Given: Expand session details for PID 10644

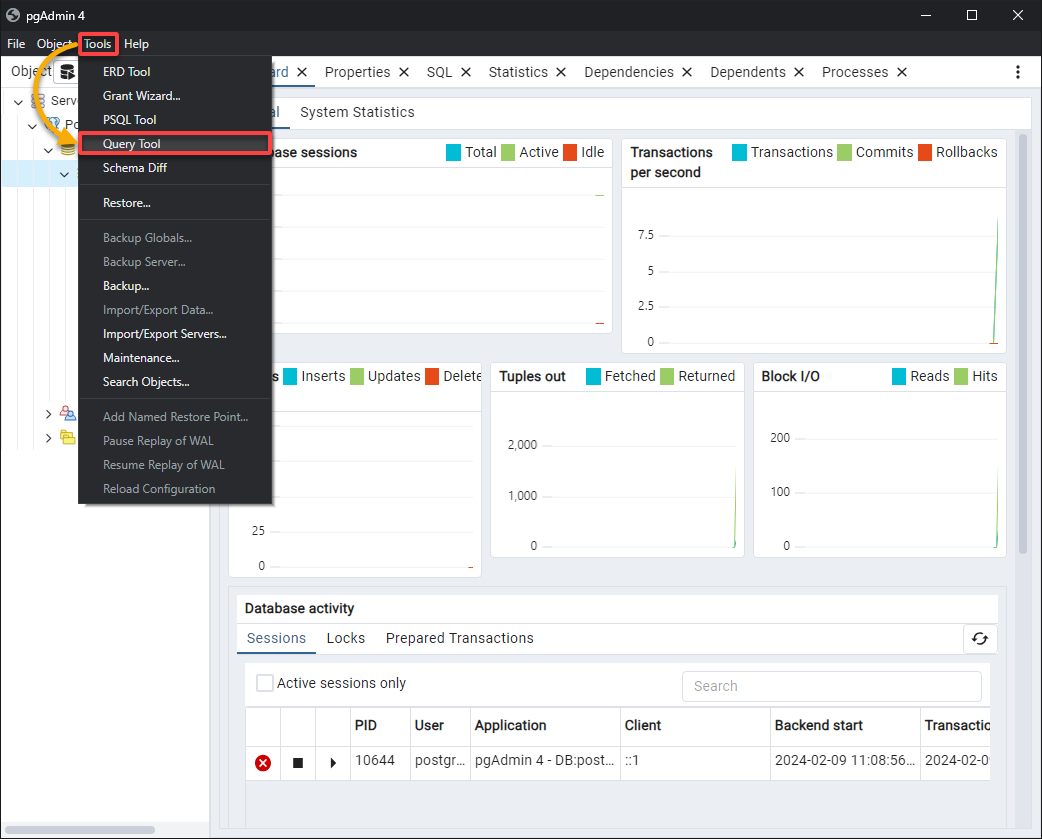Looking at the screenshot, I should coord(333,763).
